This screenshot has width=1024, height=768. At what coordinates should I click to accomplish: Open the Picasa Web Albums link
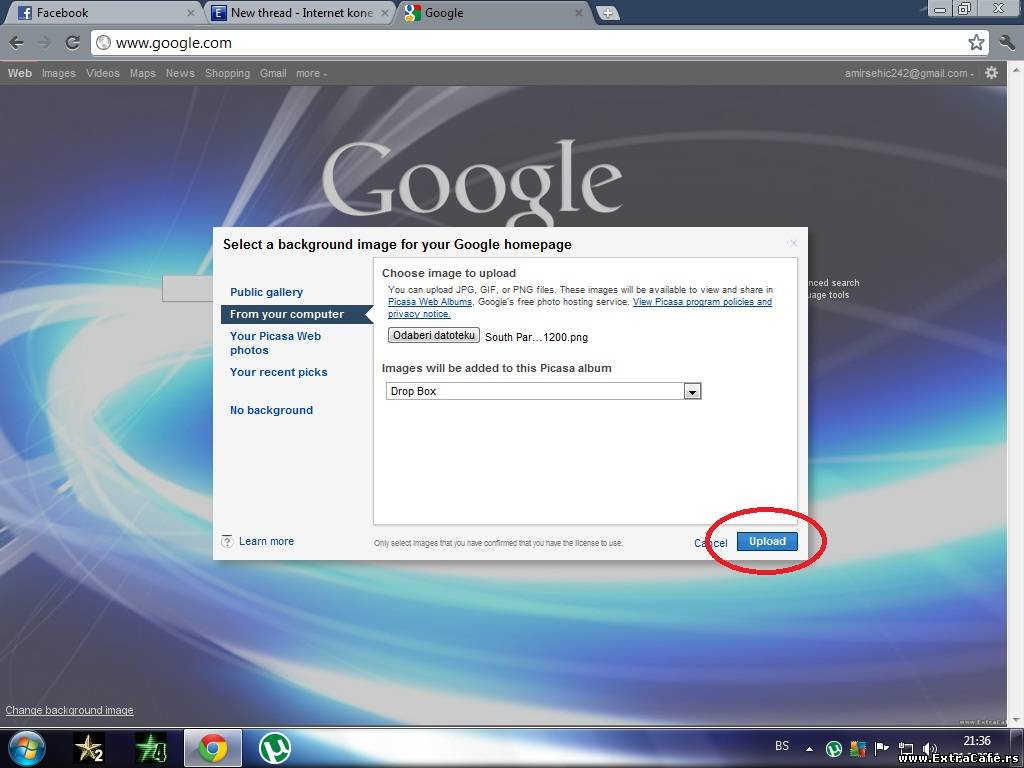click(x=429, y=302)
